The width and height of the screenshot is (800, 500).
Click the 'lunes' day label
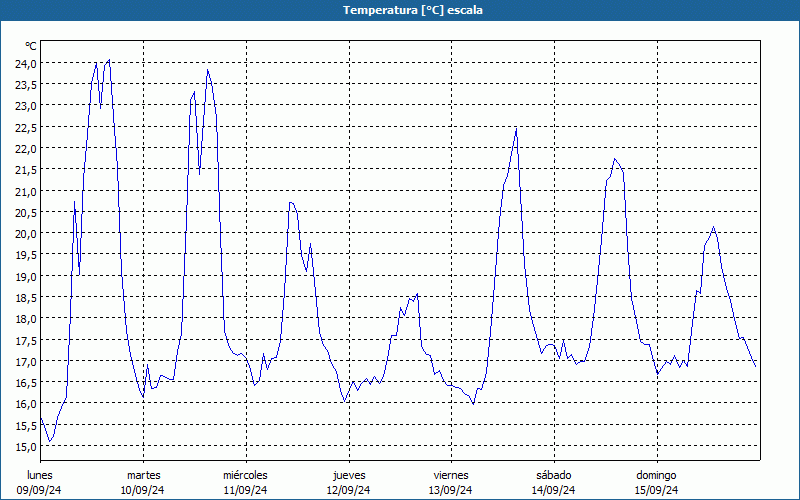(40, 475)
